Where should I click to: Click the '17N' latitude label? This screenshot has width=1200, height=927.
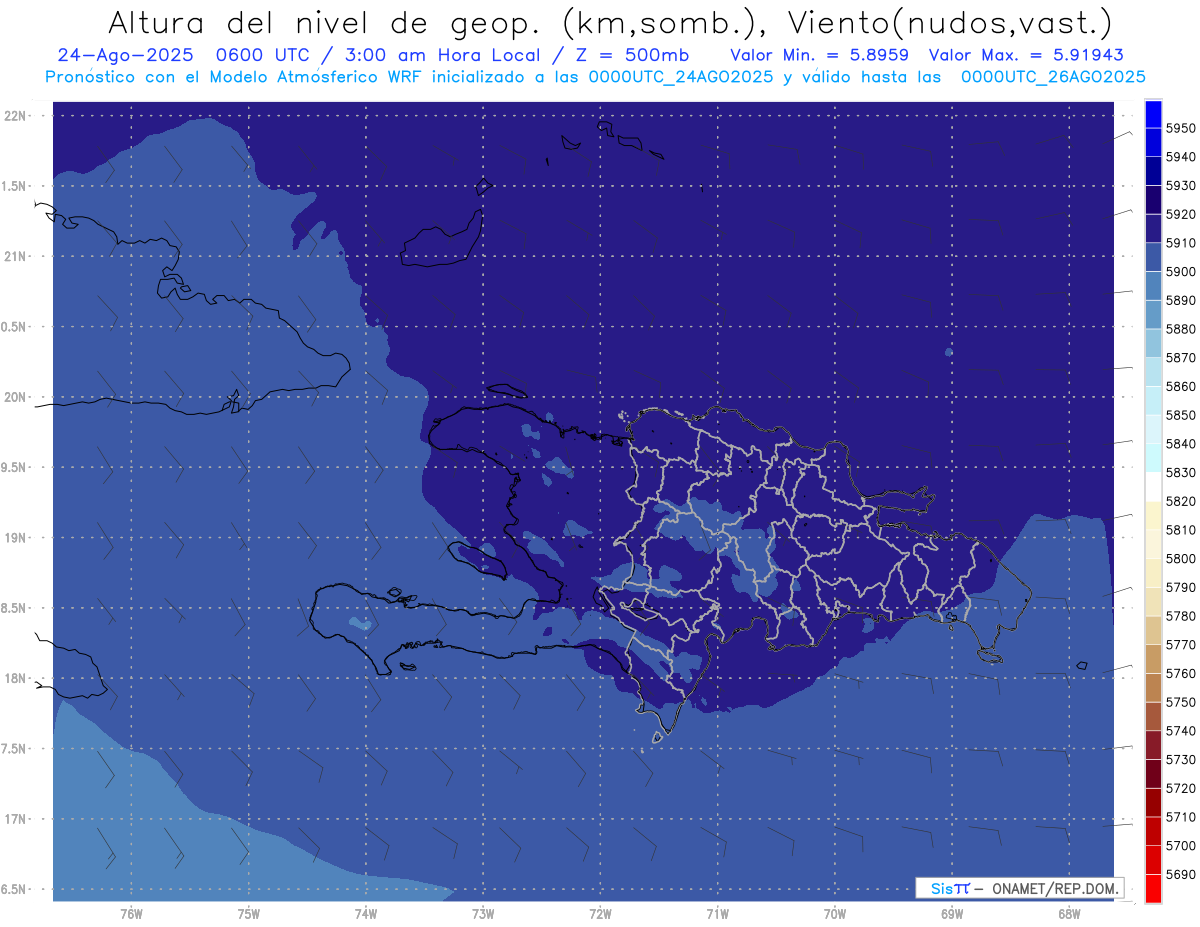pyautogui.click(x=16, y=819)
